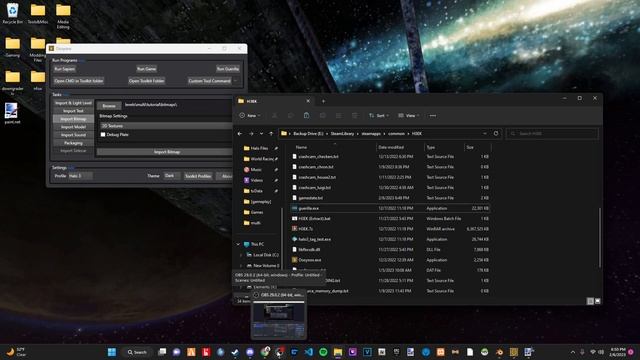Click the Cut icon in Explorer toolbar

click(275, 116)
